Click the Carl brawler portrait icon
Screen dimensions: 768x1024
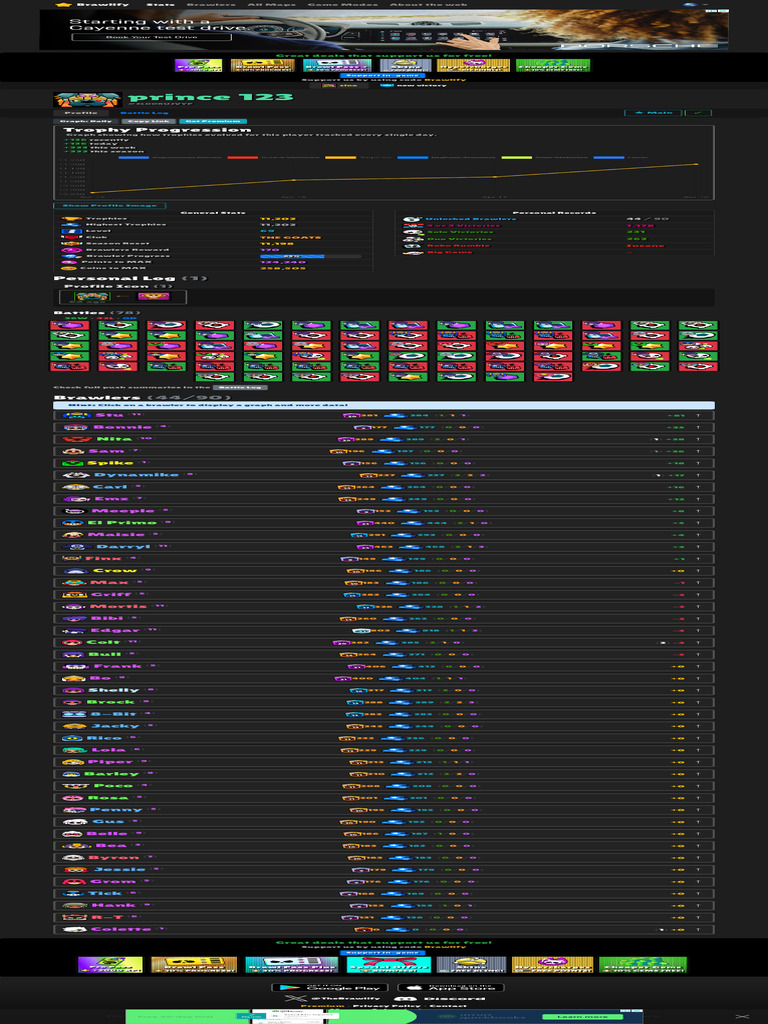pyautogui.click(x=75, y=487)
